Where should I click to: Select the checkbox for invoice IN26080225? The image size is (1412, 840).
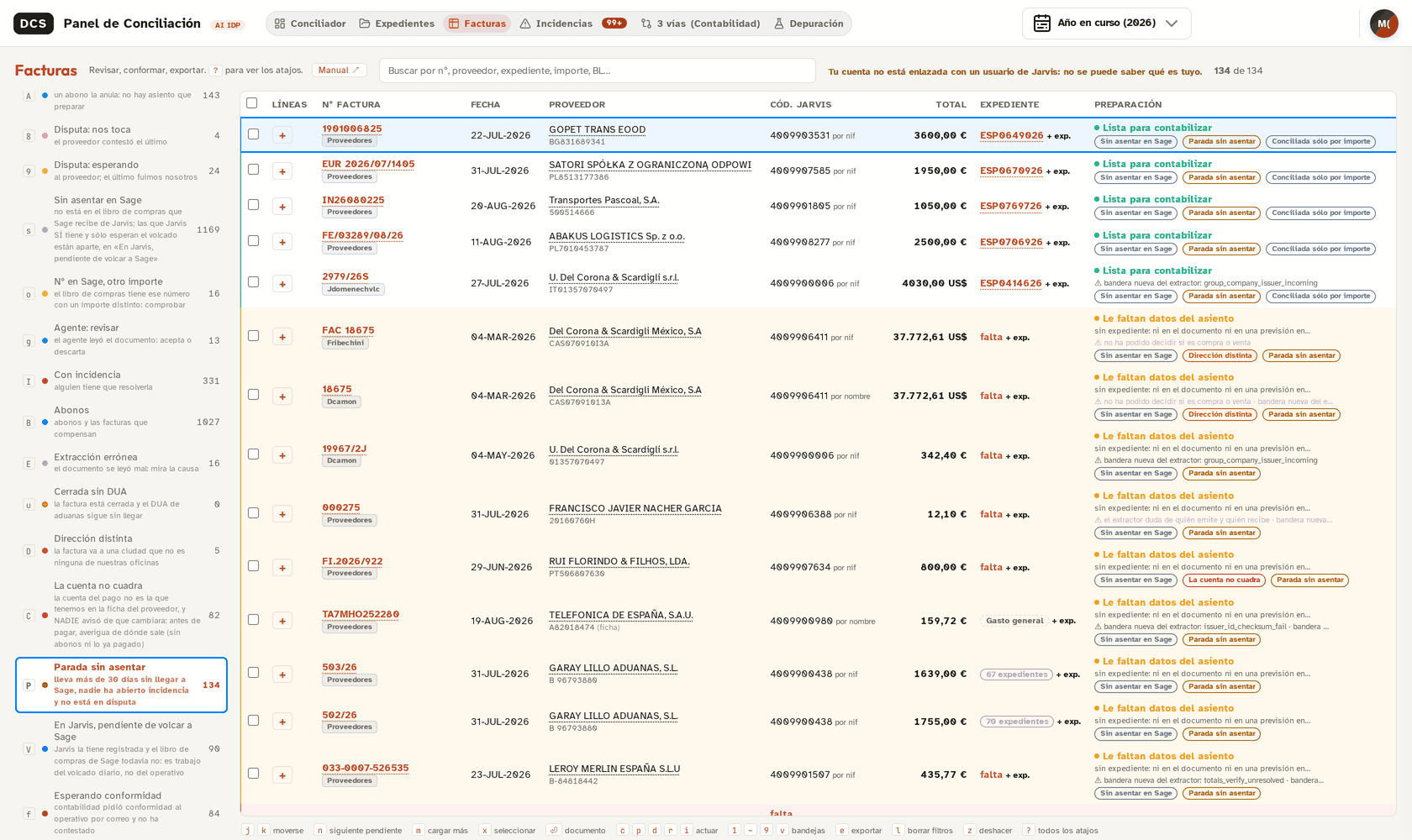tap(253, 205)
